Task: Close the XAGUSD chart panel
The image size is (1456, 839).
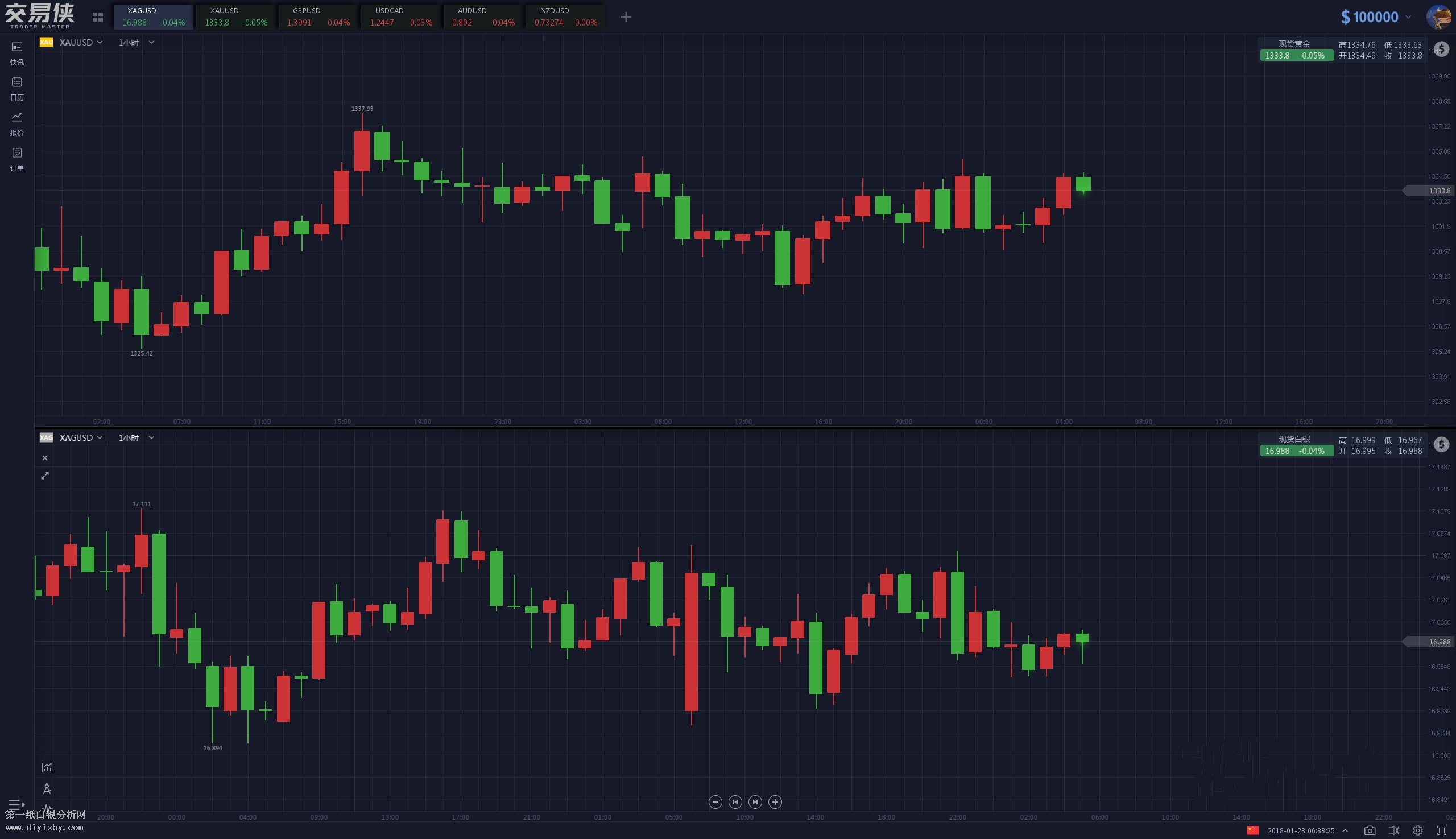Action: click(x=45, y=458)
